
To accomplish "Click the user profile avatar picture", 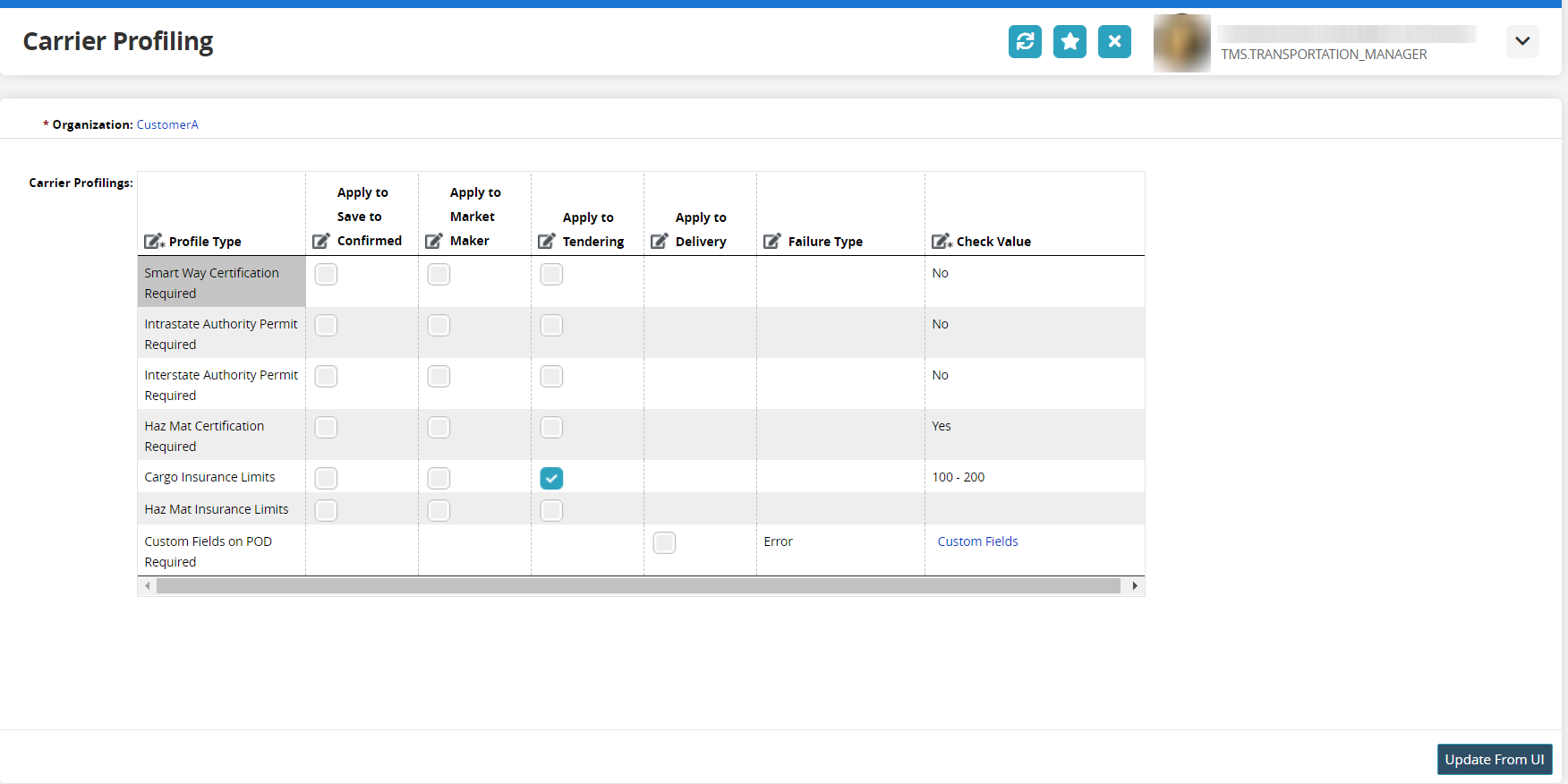I will pyautogui.click(x=1182, y=43).
